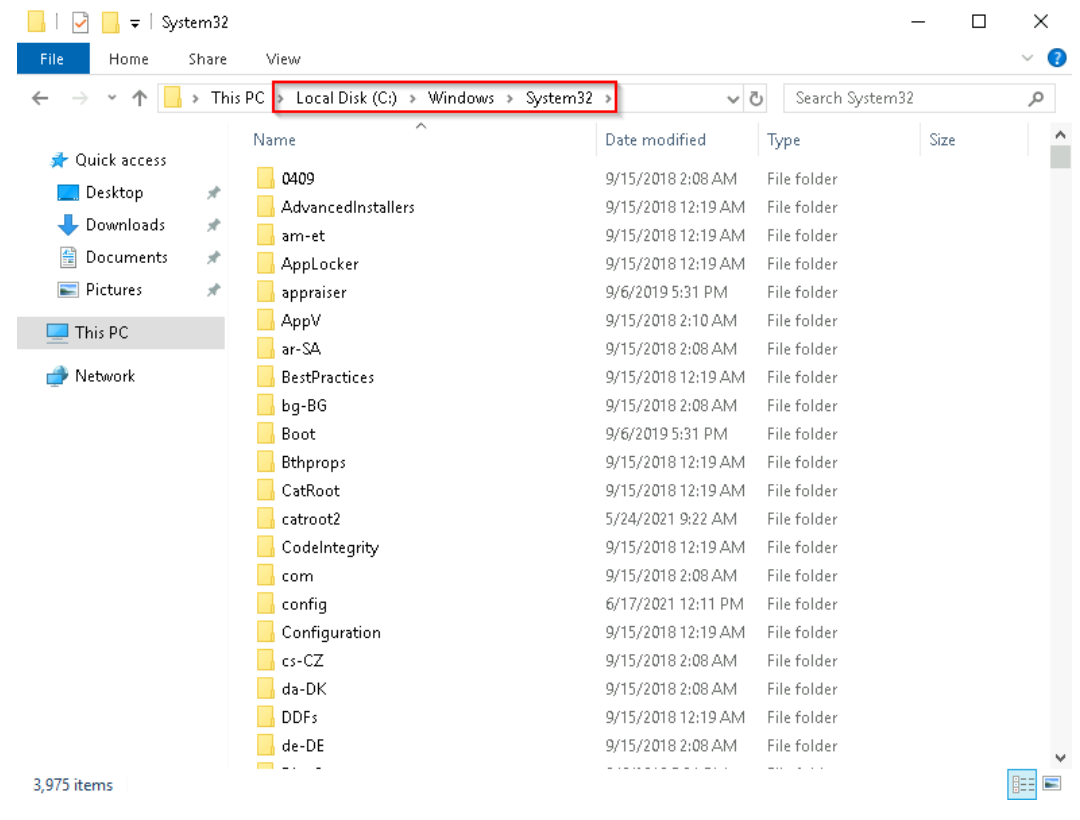Switch to large icons view in status bar
1080x820 pixels.
point(1052,784)
